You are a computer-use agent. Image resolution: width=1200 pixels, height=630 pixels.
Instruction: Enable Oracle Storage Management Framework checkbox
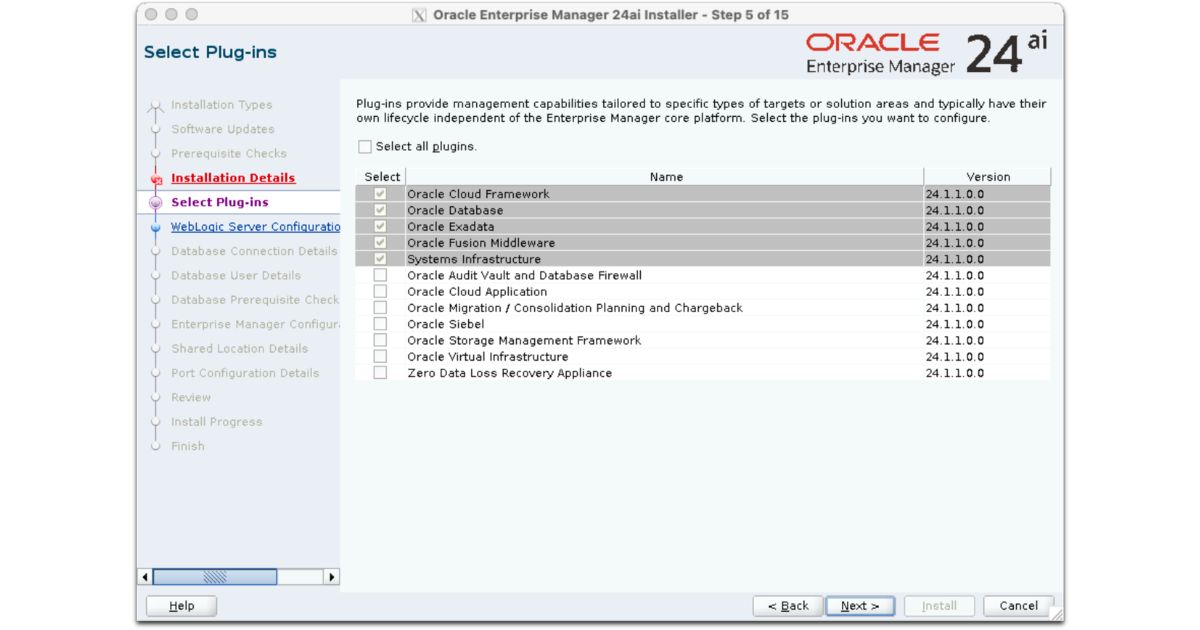click(380, 340)
